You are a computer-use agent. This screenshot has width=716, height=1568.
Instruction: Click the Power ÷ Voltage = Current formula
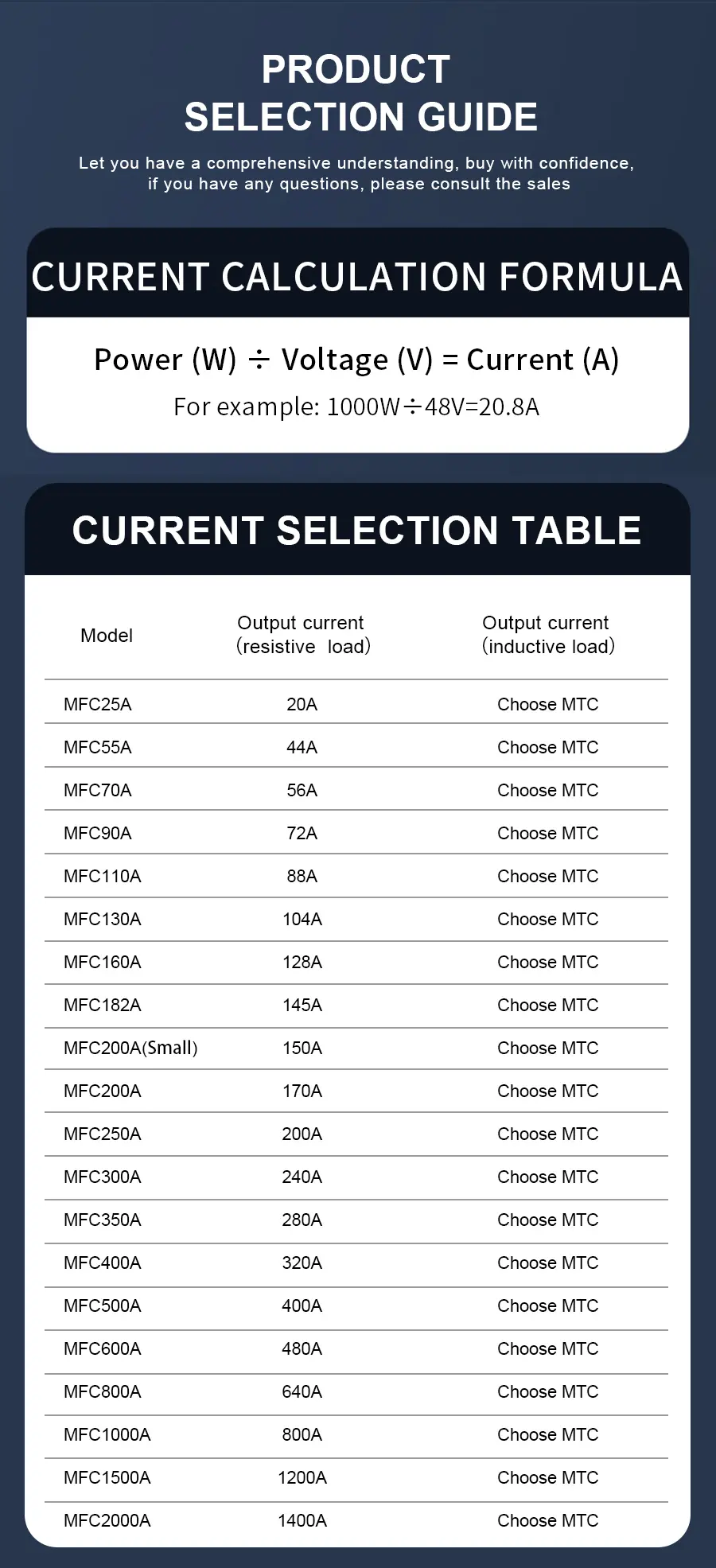click(x=356, y=360)
